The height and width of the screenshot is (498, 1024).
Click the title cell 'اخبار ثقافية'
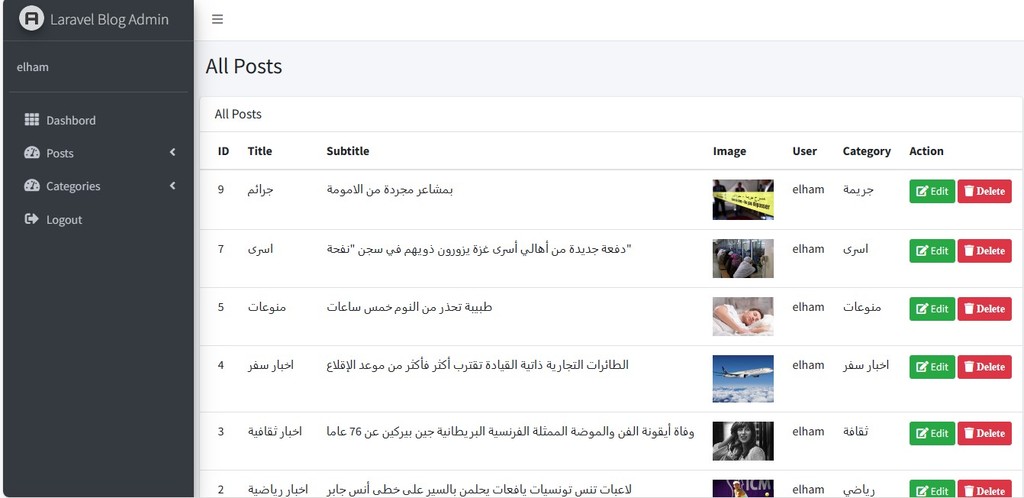(275, 432)
